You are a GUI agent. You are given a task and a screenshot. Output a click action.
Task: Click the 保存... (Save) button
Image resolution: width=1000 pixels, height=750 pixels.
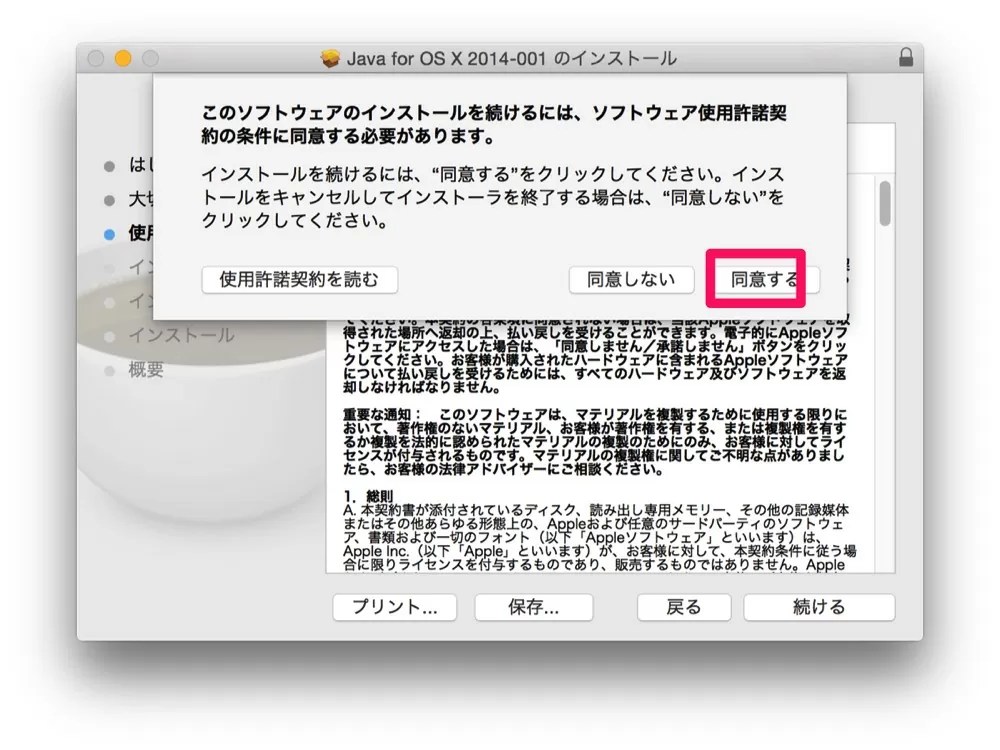pos(534,607)
